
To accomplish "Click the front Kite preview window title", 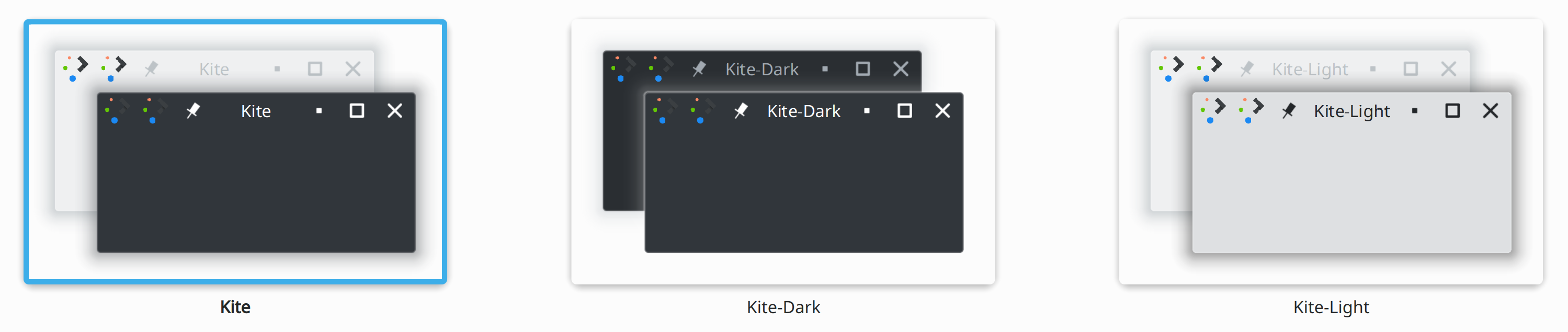I will (x=256, y=111).
